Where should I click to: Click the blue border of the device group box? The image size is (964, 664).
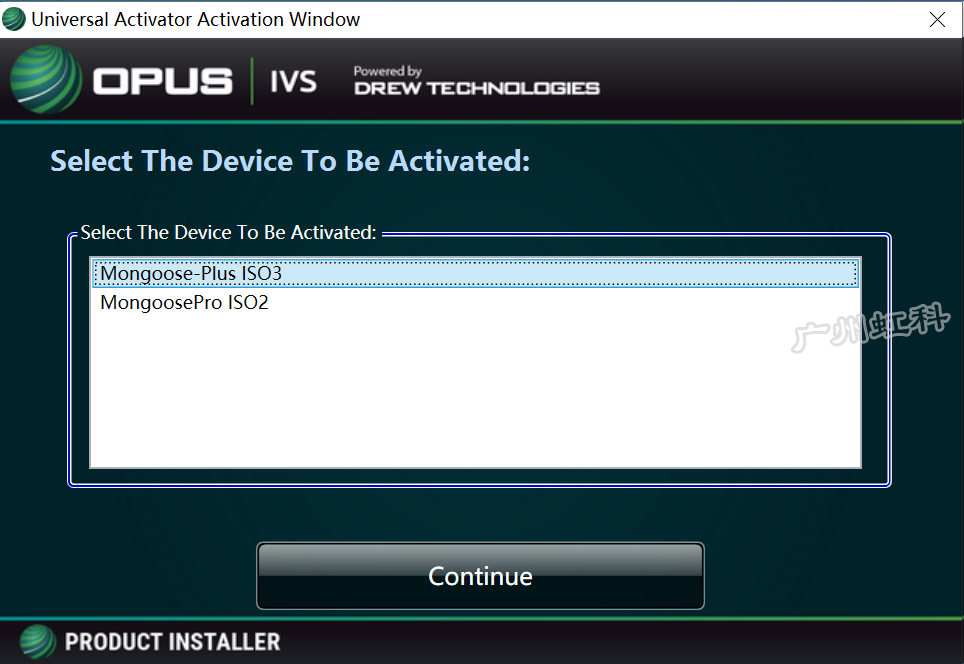coord(889,360)
